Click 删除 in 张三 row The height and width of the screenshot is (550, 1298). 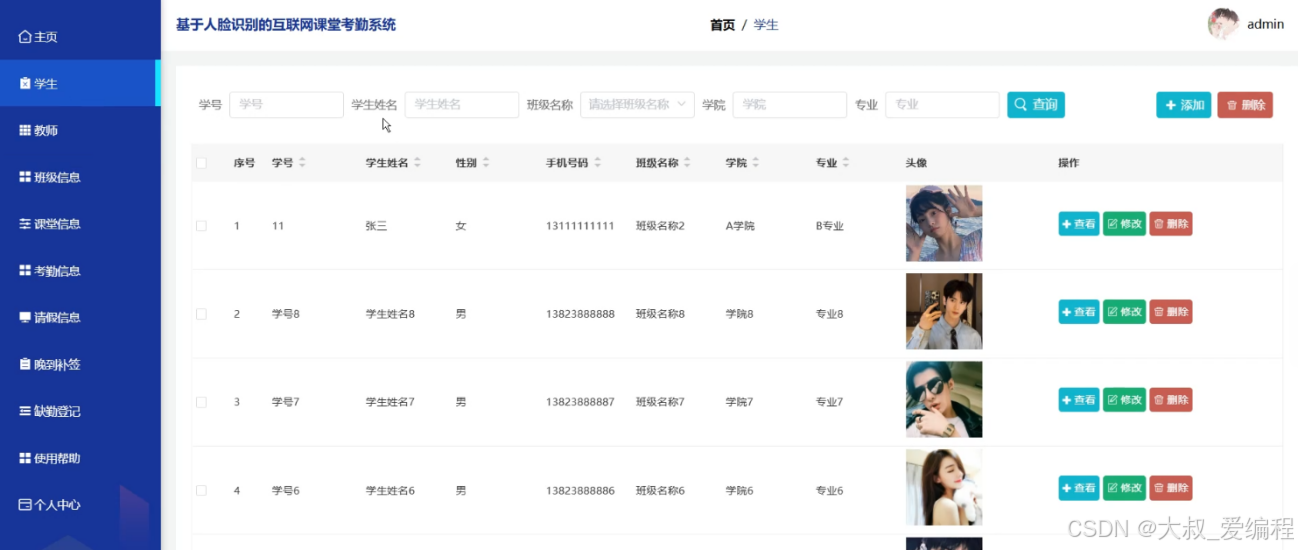tap(1171, 224)
